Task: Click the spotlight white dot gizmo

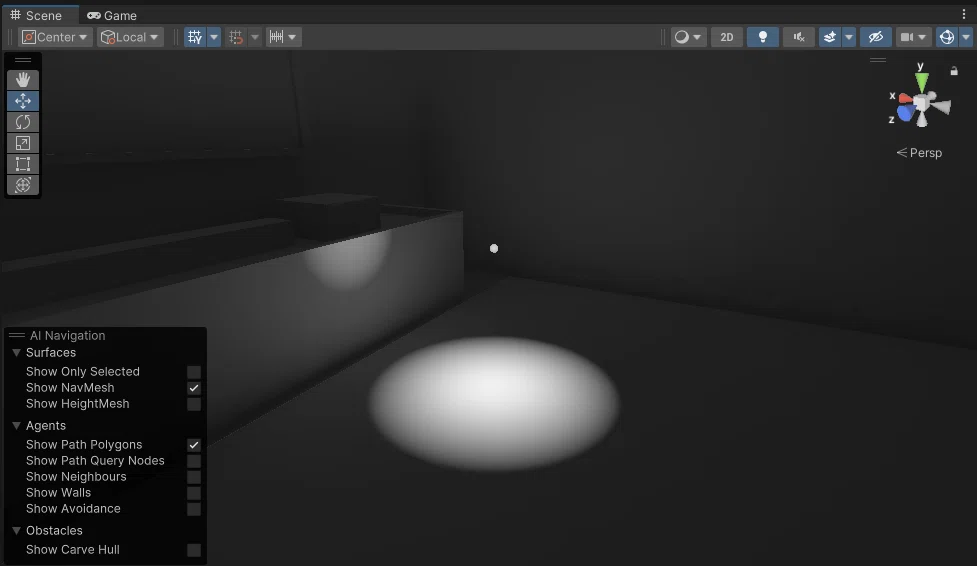Action: point(494,249)
